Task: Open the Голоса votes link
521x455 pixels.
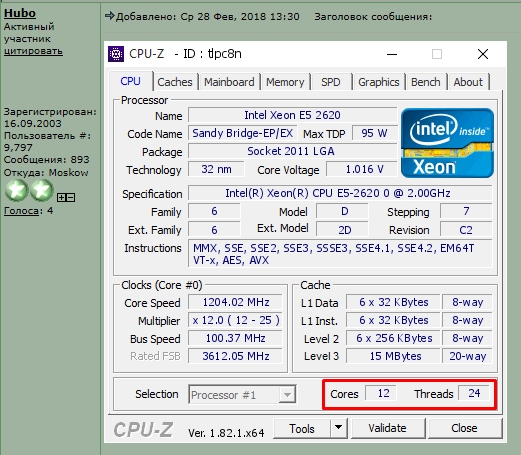Action: 21,211
